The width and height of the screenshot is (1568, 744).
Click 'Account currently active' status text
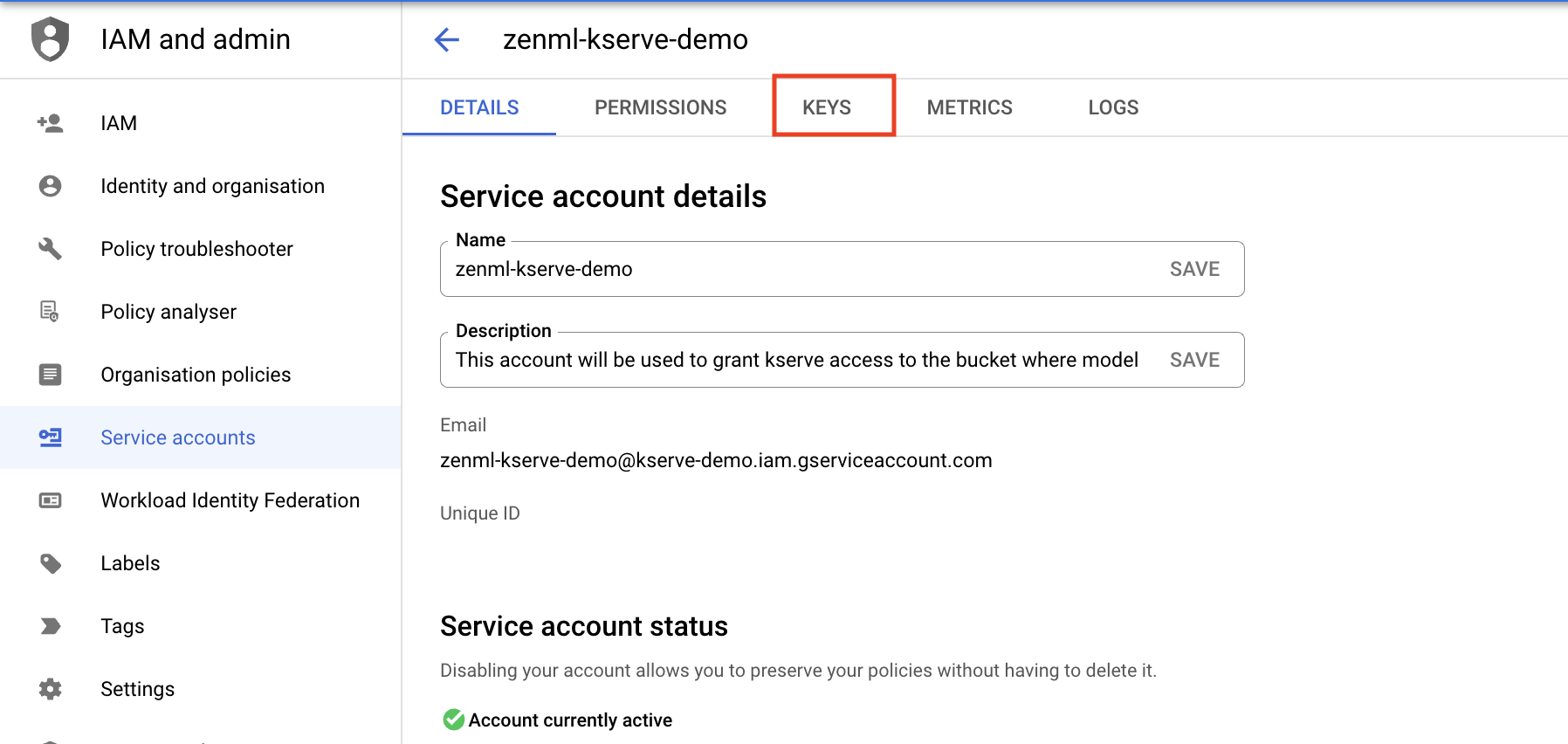(570, 720)
